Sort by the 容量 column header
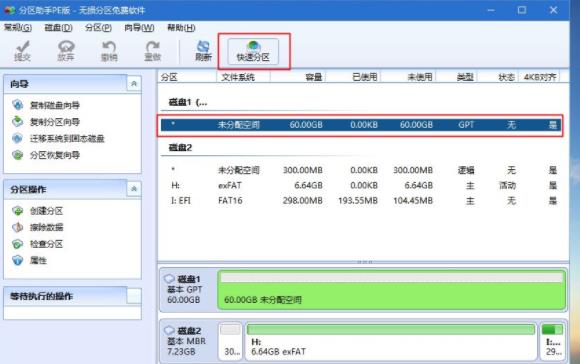580x364 pixels. (x=298, y=77)
